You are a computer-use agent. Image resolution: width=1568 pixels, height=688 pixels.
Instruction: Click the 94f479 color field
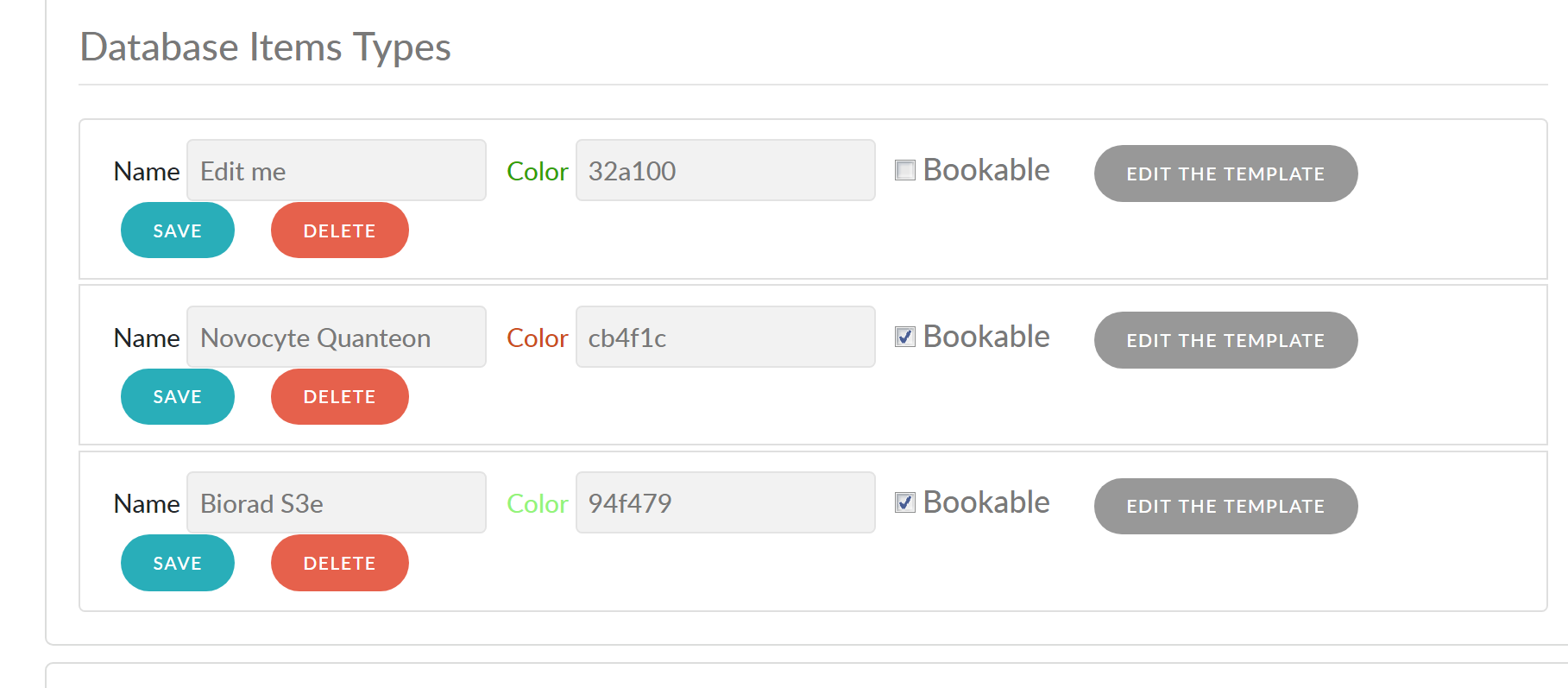725,502
